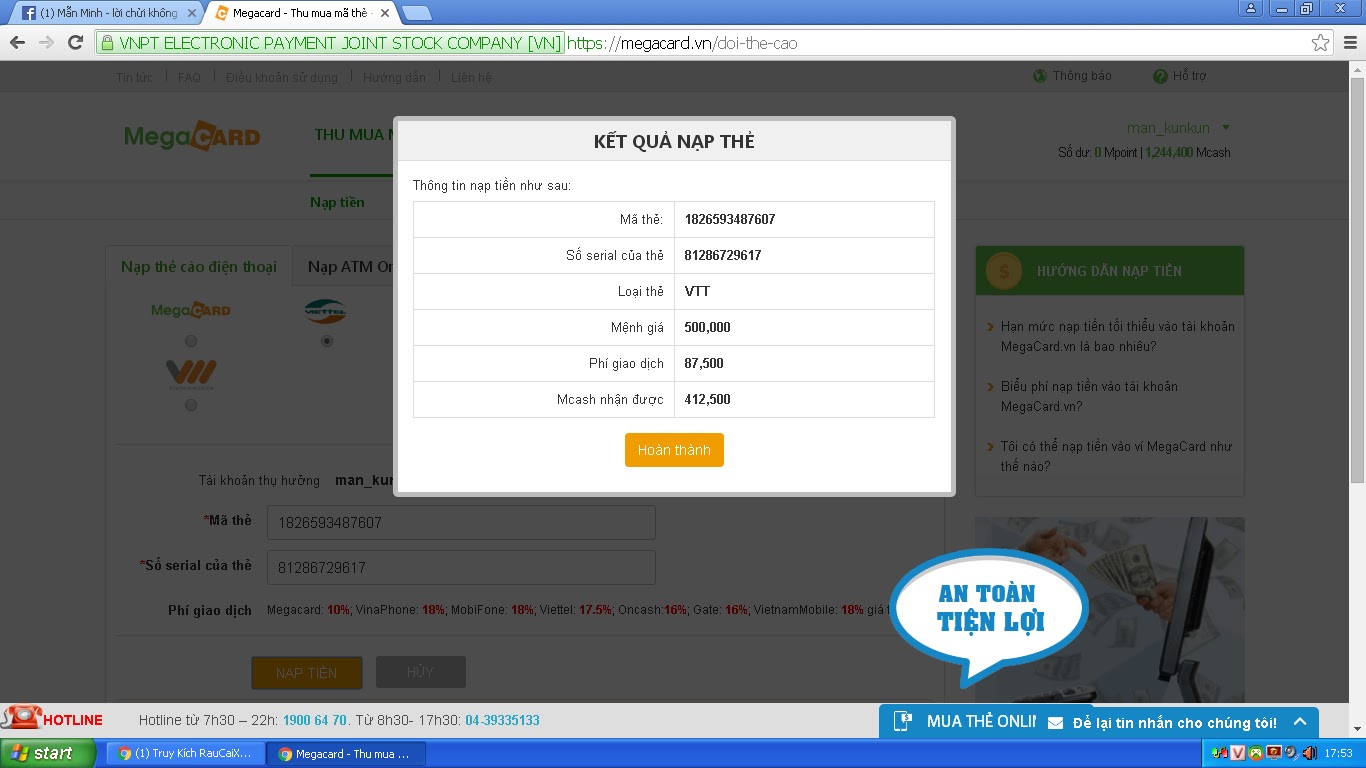This screenshot has width=1366, height=768.
Task: Click the browser forward arrow
Action: click(46, 43)
